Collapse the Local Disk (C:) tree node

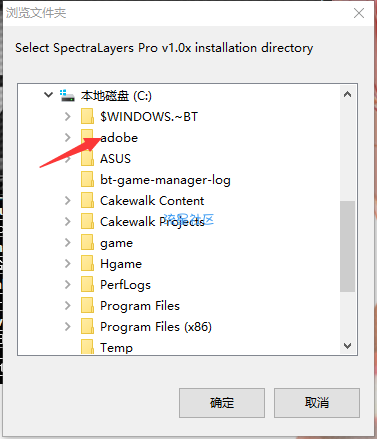[49, 95]
